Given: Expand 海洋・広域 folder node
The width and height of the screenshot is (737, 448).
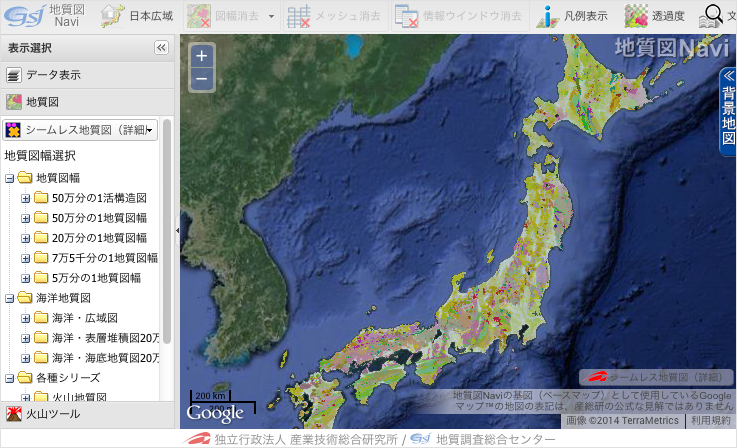Looking at the screenshot, I should 25,318.
